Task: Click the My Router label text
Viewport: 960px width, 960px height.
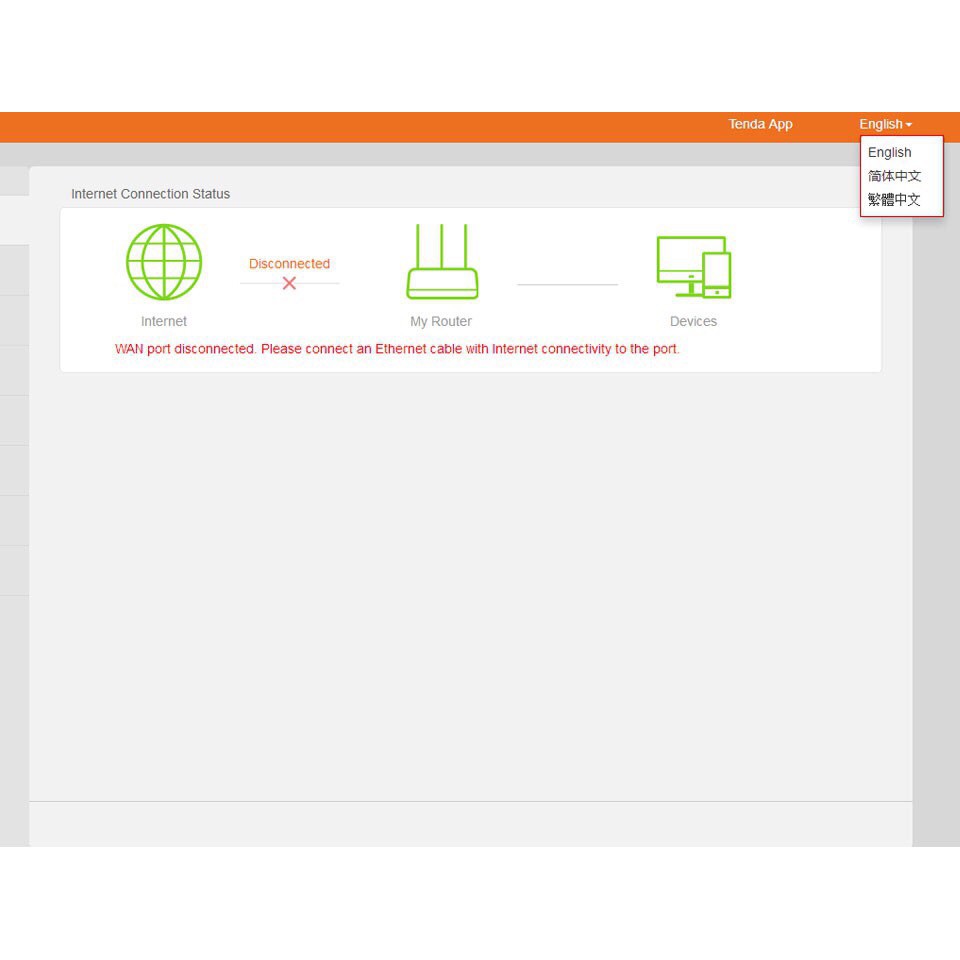Action: point(441,321)
